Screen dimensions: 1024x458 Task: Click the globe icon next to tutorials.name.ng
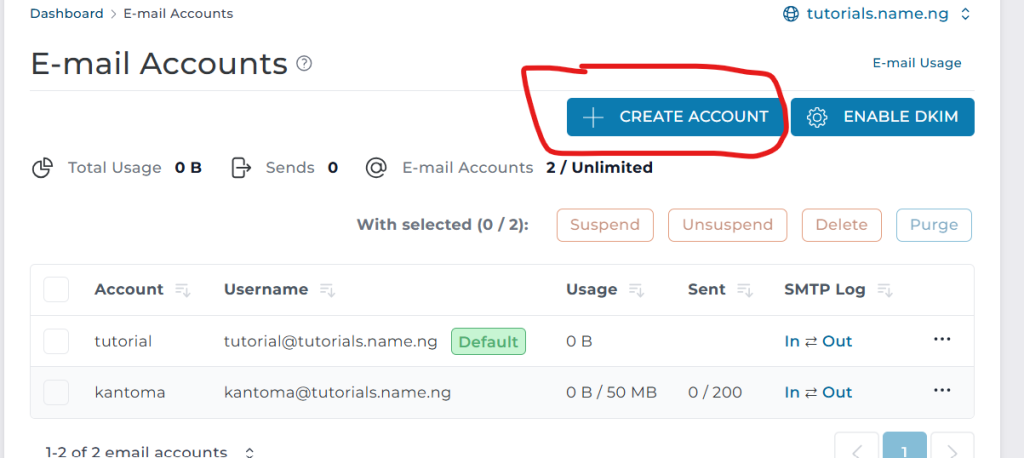[791, 14]
